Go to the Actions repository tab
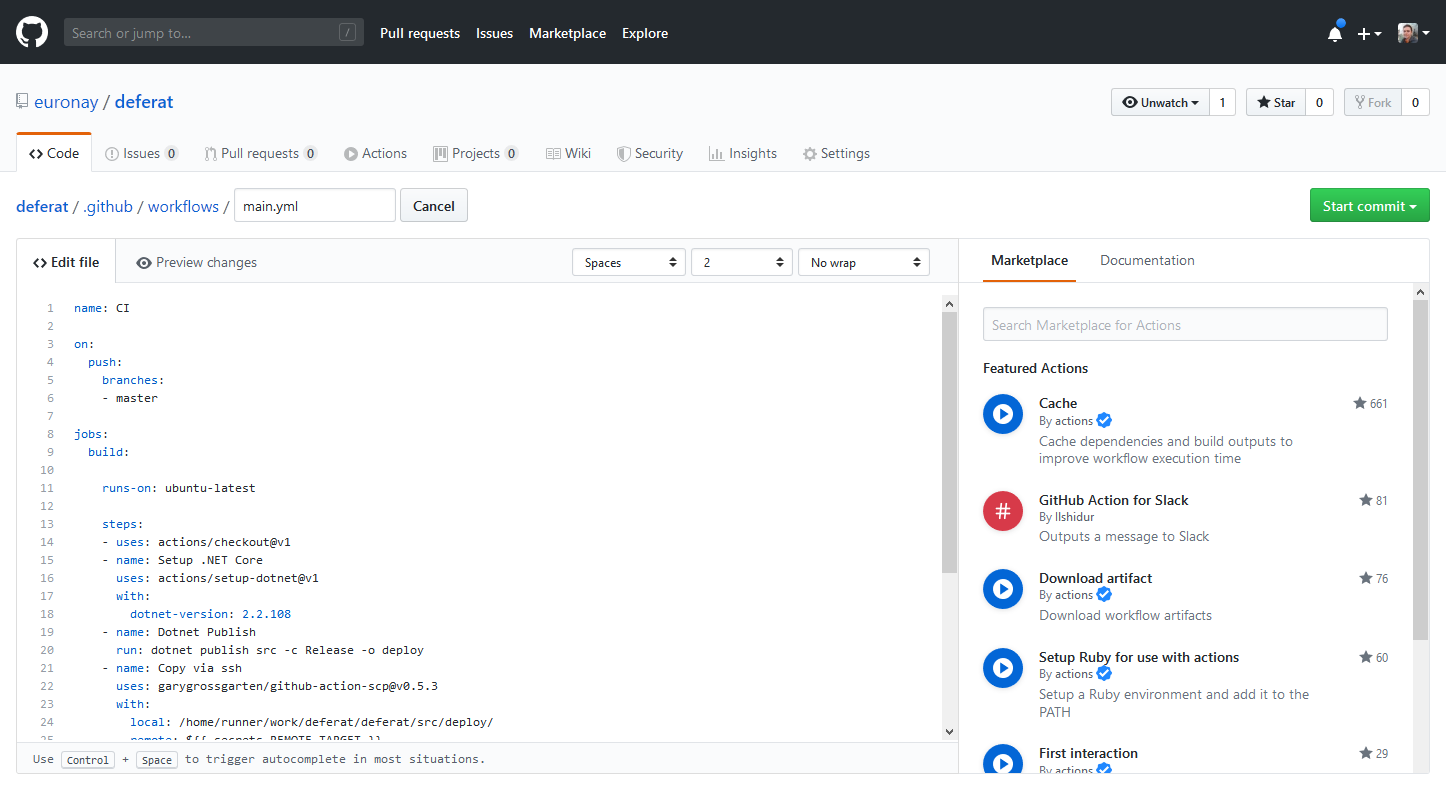This screenshot has width=1446, height=790. 375,153
